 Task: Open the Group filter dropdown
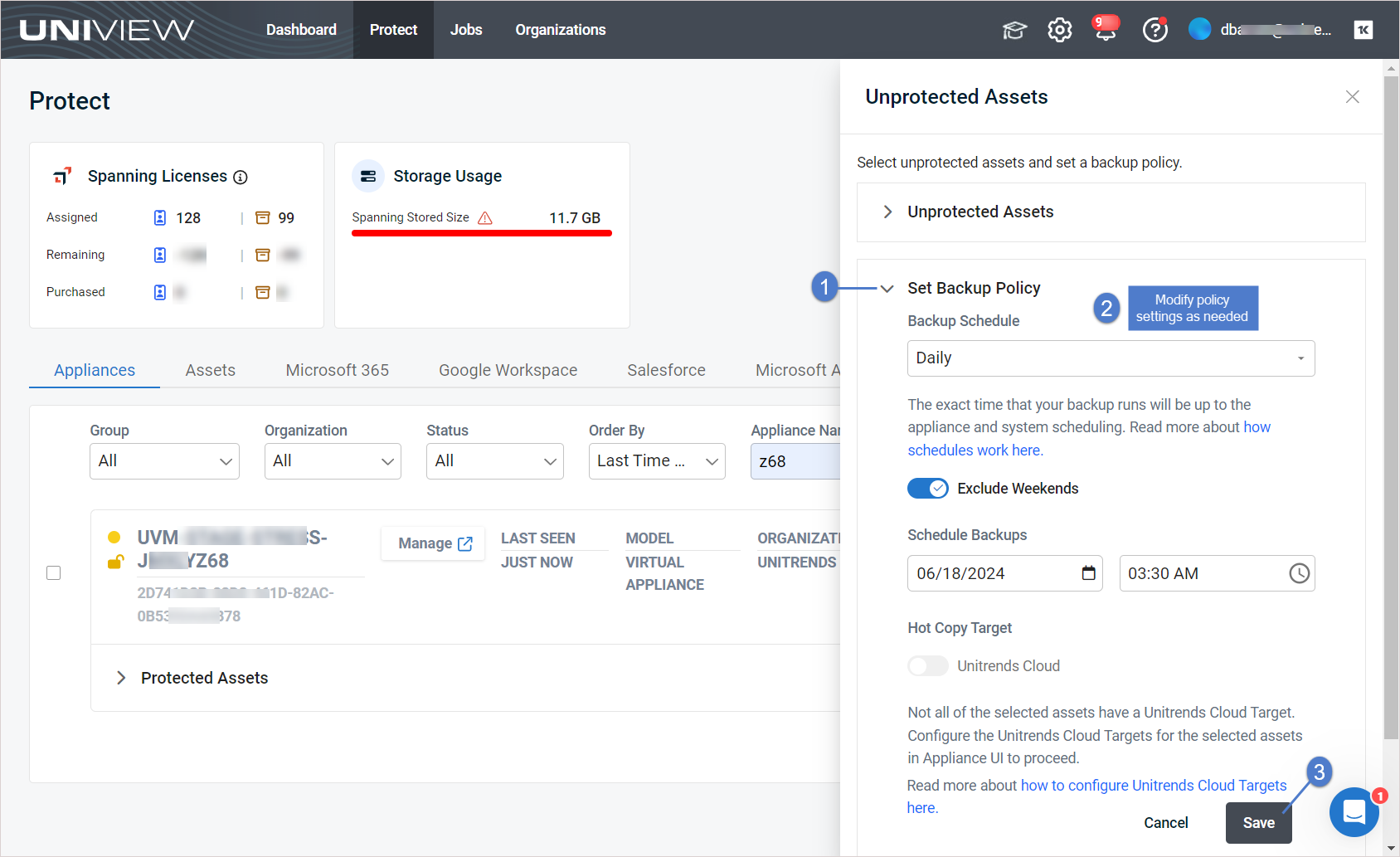164,461
